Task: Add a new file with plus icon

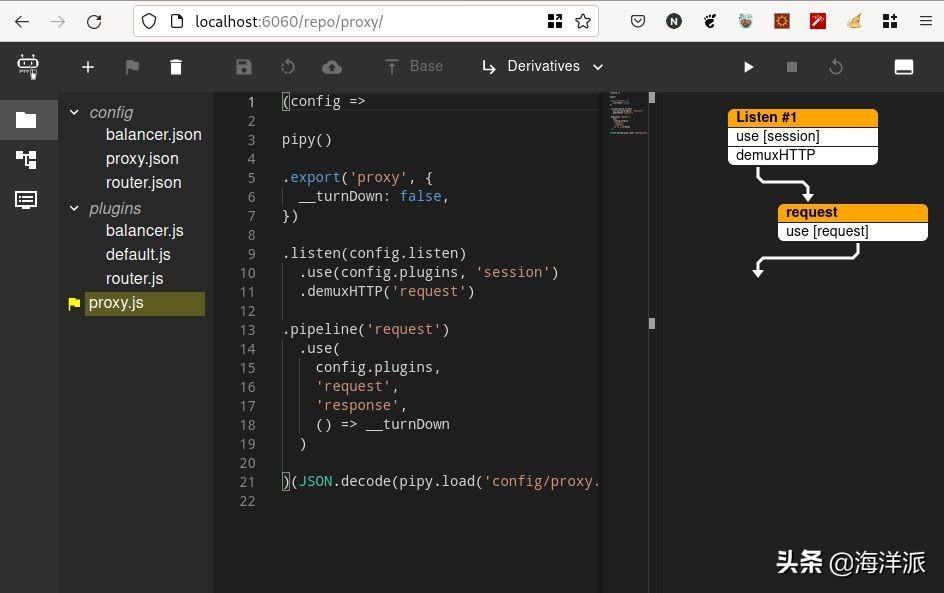Action: click(x=88, y=67)
